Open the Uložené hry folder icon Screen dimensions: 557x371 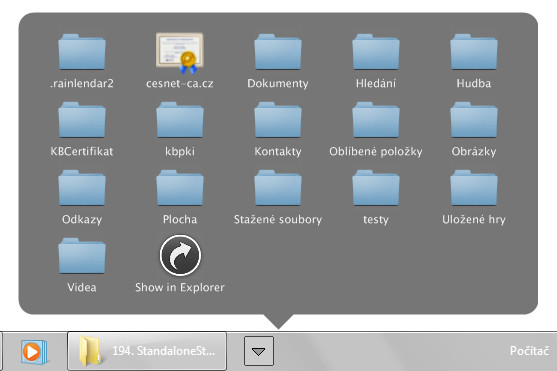tap(474, 188)
